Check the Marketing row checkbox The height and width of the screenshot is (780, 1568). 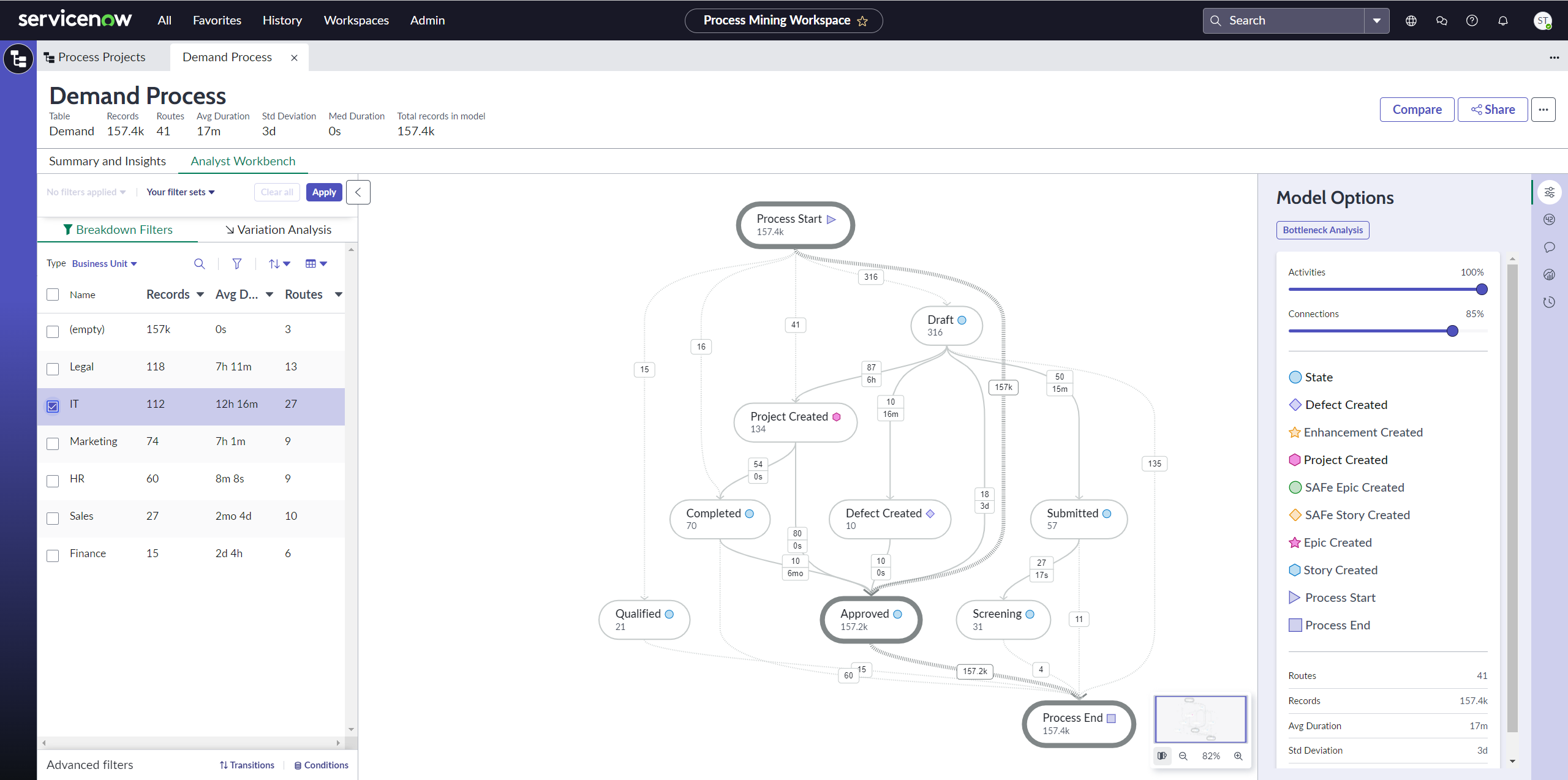[x=53, y=443]
